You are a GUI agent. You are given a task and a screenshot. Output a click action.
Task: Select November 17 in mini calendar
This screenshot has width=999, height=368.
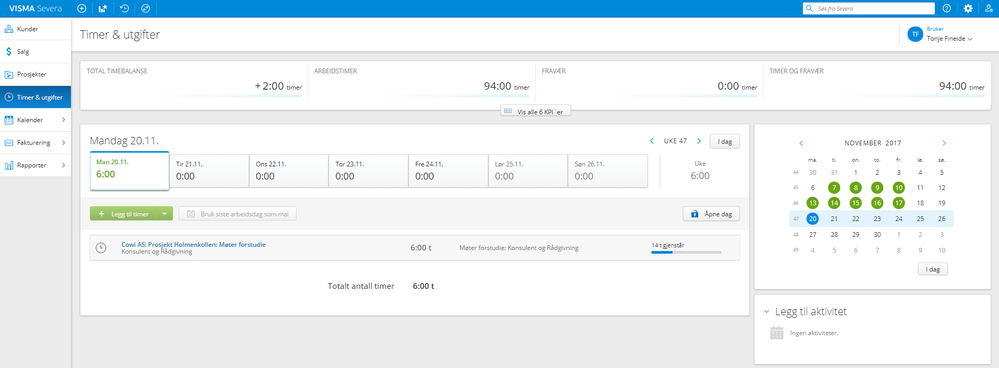pyautogui.click(x=898, y=203)
